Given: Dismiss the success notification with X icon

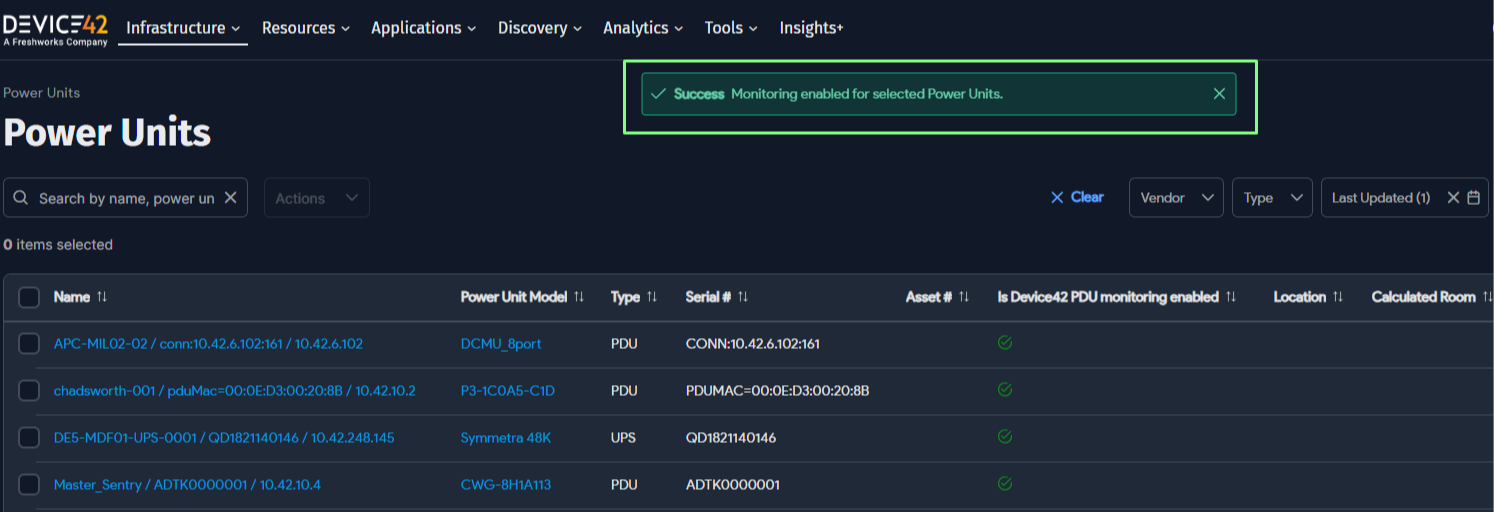Looking at the screenshot, I should (1218, 94).
